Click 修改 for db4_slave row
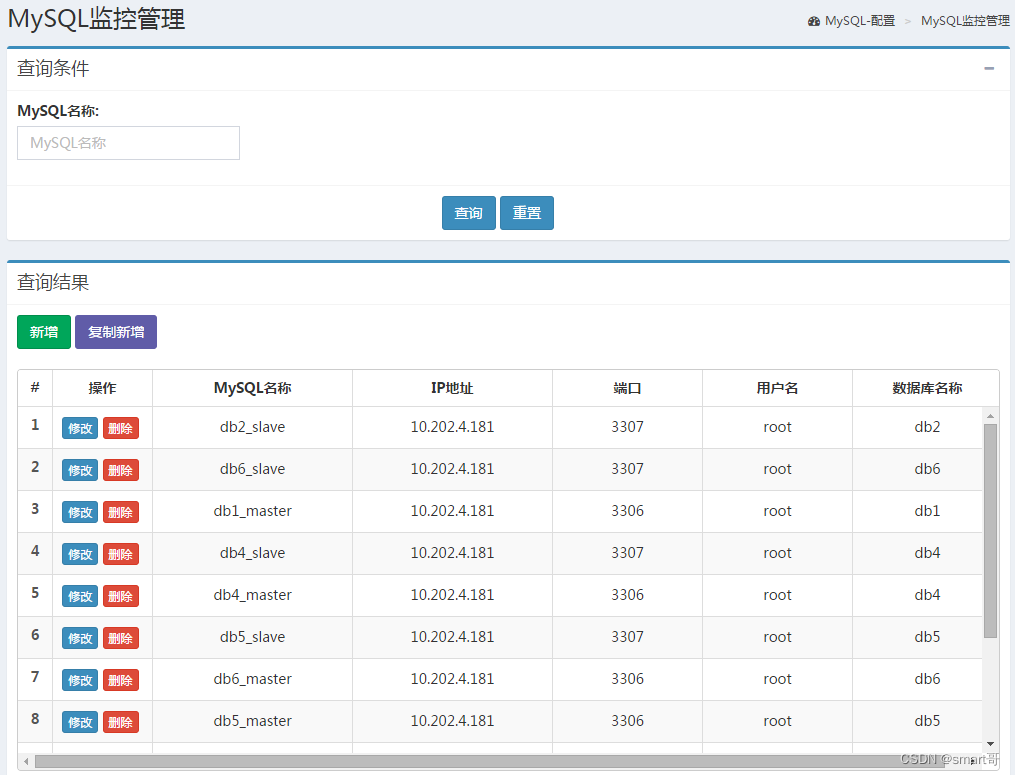1015x775 pixels. (x=80, y=554)
